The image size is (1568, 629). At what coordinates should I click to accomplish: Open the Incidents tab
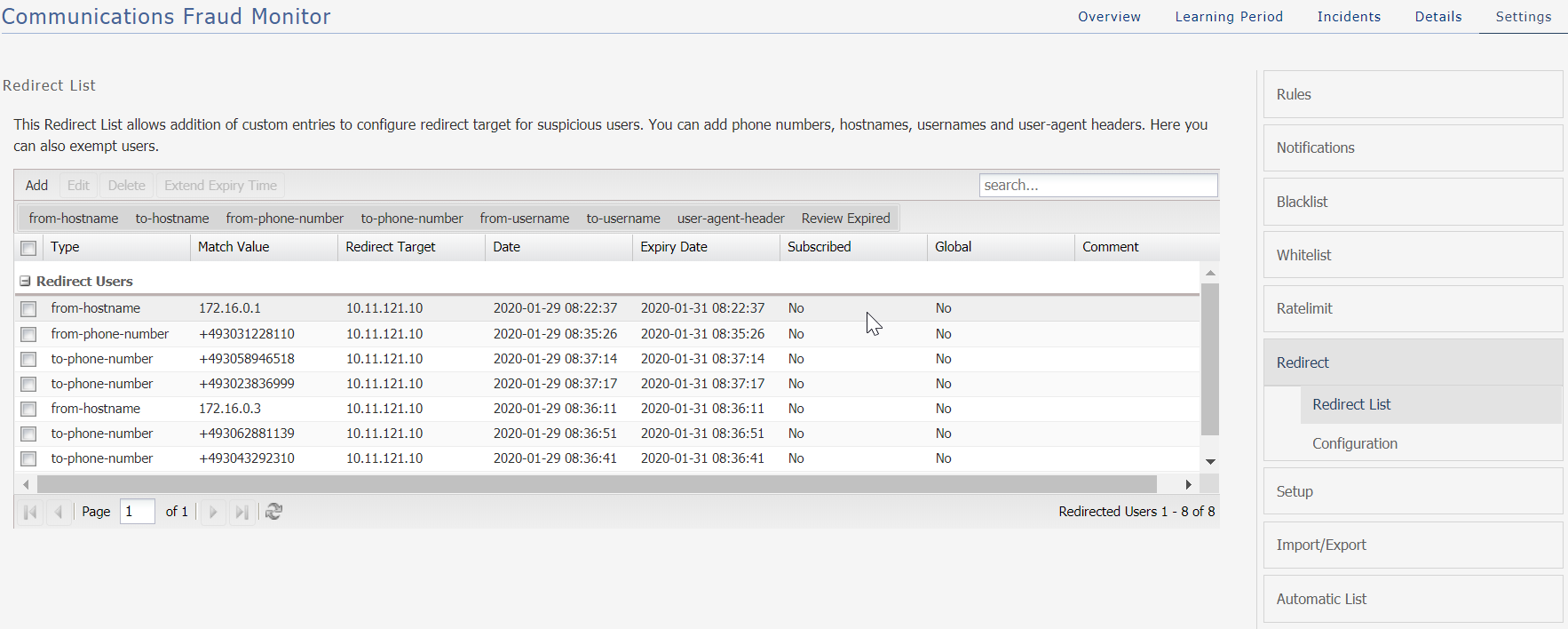tap(1349, 17)
